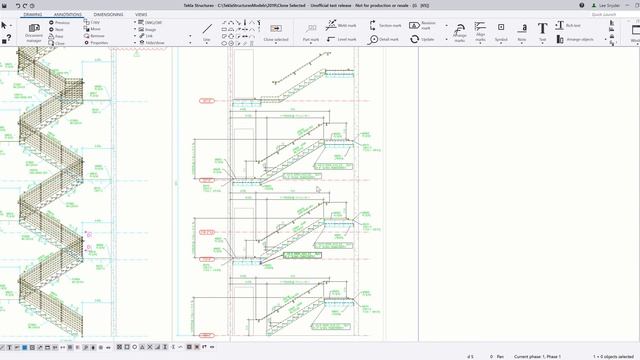
Task: Click the Quick Launch search field
Action: (x=614, y=15)
